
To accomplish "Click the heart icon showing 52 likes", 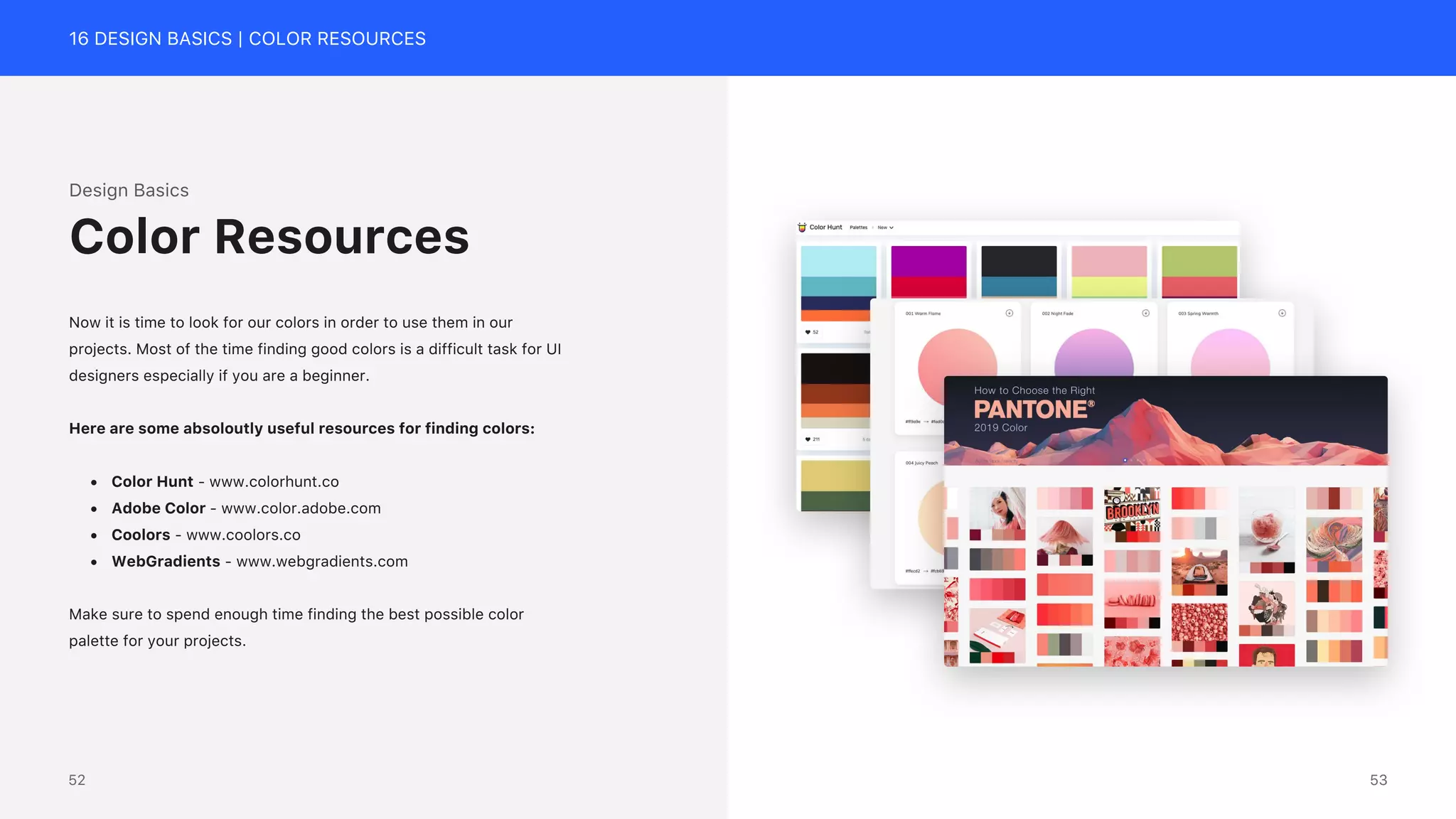I will (x=808, y=332).
